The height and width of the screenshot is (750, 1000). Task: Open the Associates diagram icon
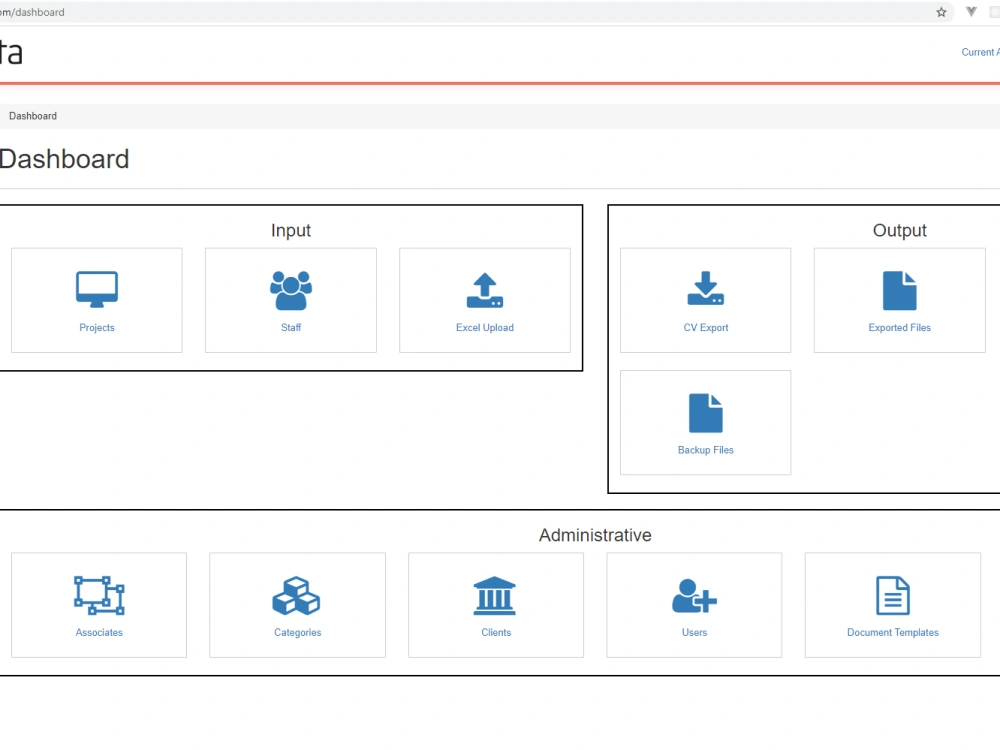(x=99, y=595)
